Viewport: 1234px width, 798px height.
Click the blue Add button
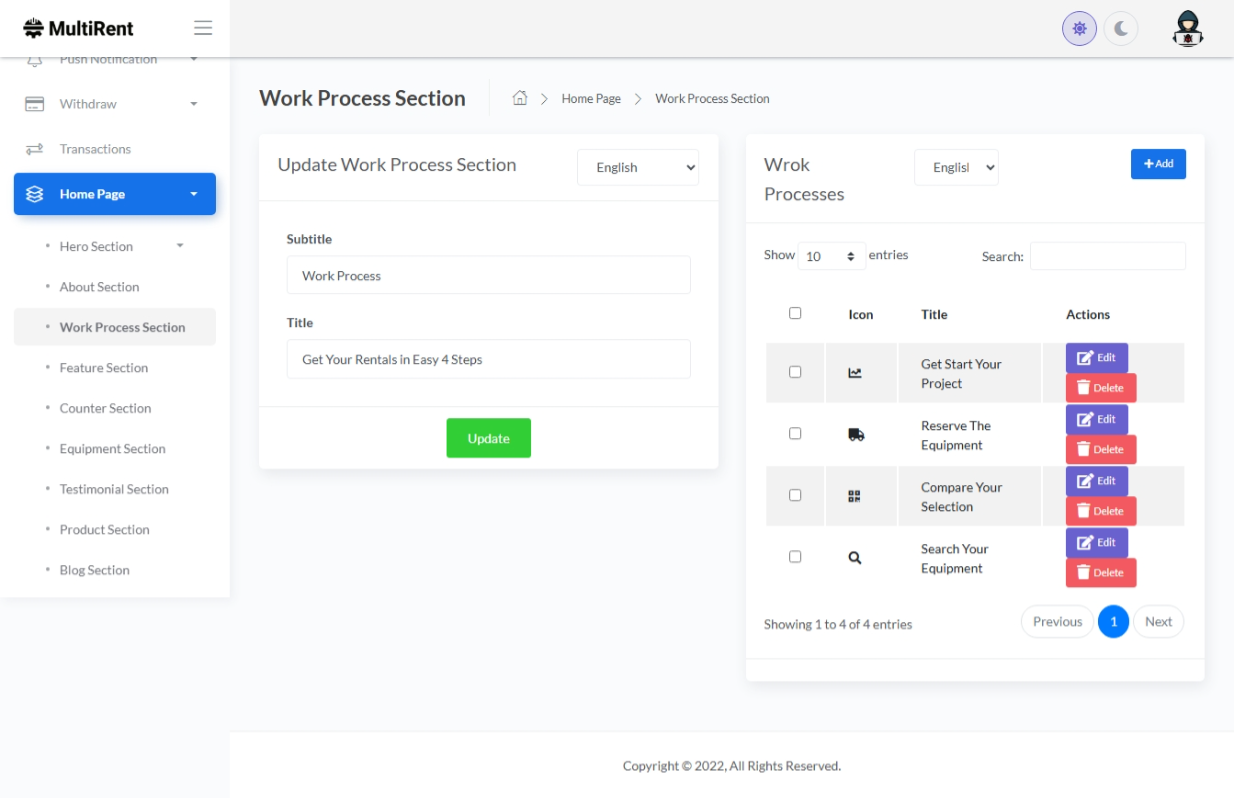[x=1157, y=164]
